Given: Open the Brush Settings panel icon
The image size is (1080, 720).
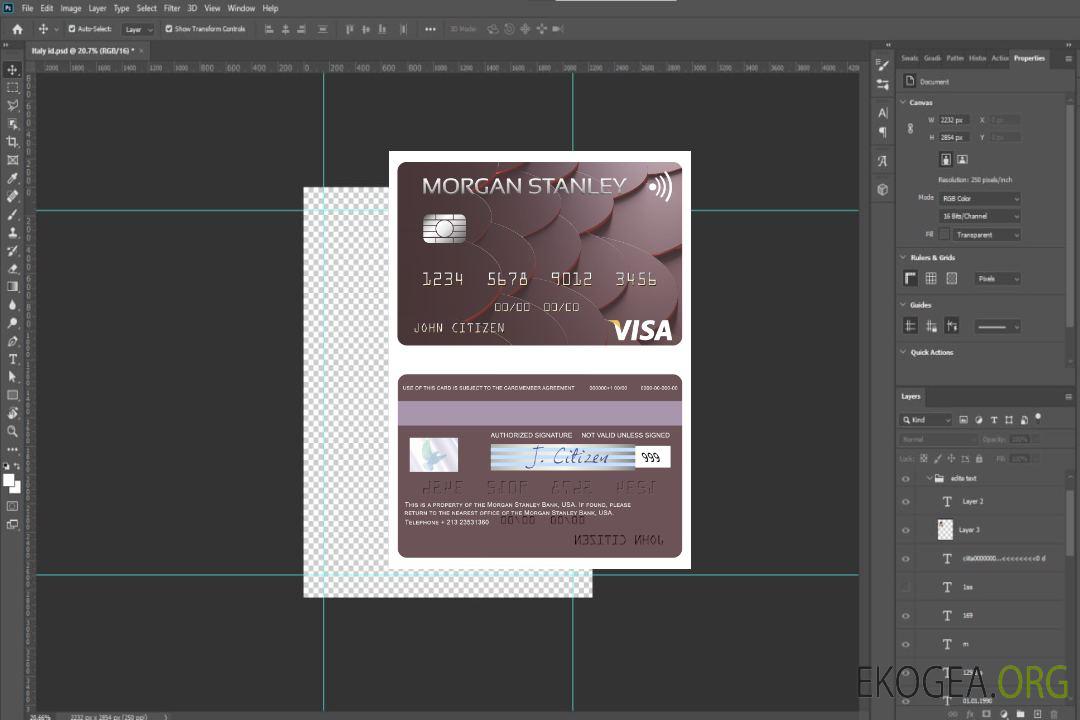Looking at the screenshot, I should click(x=882, y=65).
